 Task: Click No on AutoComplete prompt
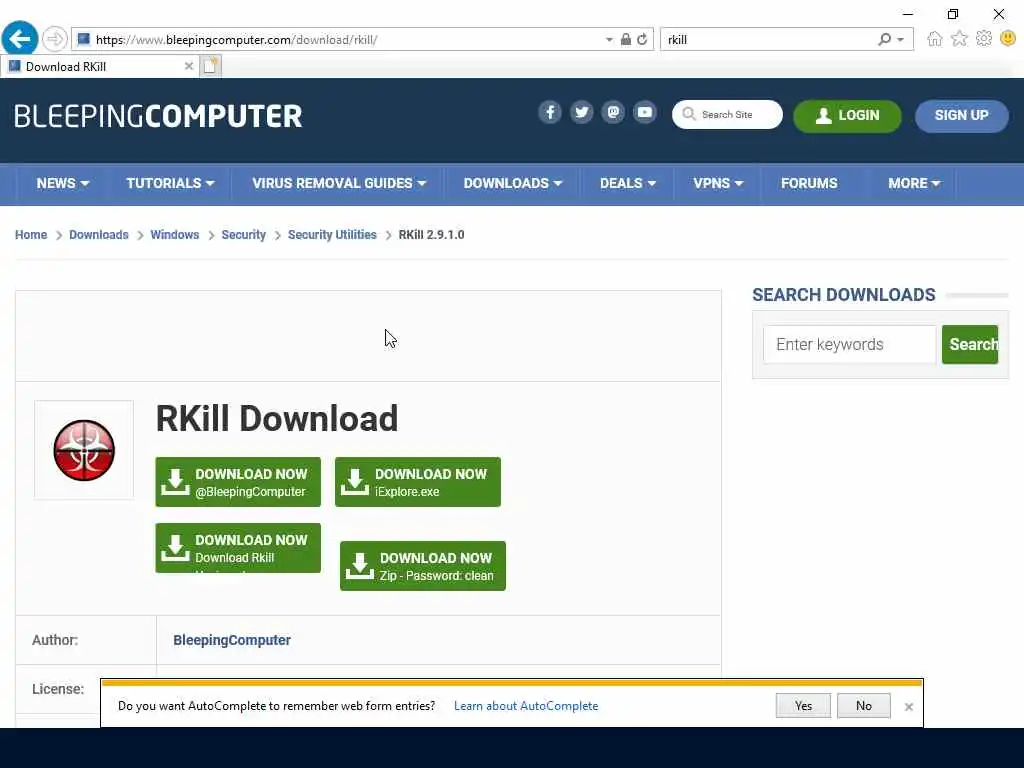(x=863, y=705)
